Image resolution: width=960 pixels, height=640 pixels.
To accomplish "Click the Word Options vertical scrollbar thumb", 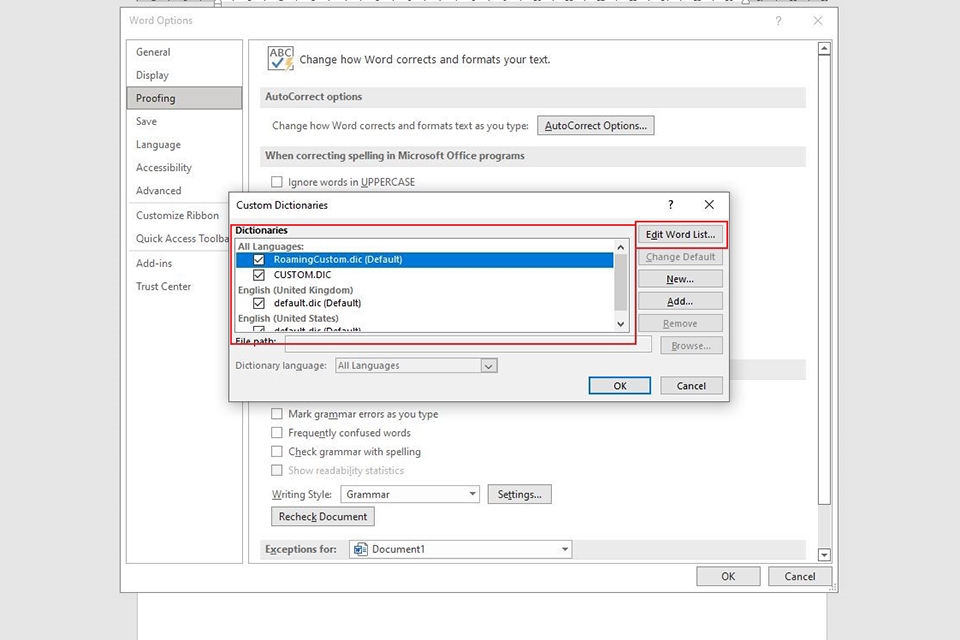I will 824,280.
